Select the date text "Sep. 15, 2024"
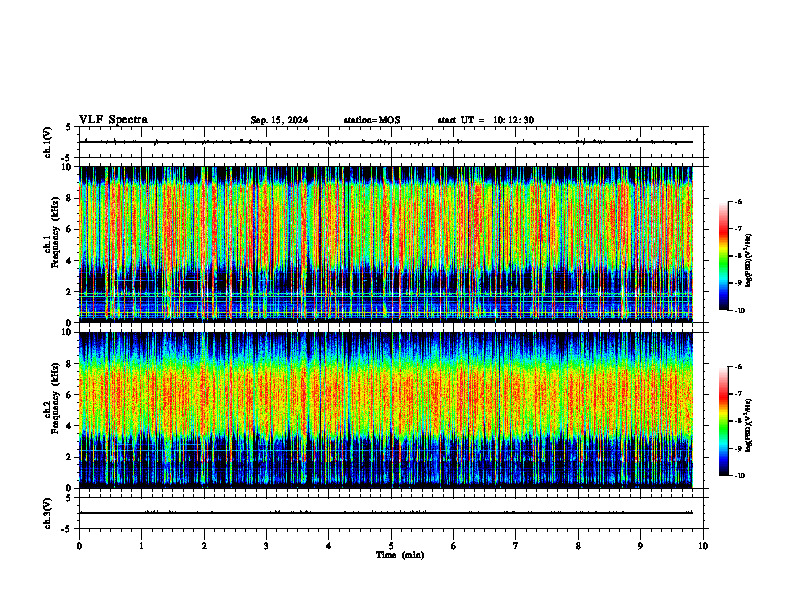 pyautogui.click(x=279, y=120)
